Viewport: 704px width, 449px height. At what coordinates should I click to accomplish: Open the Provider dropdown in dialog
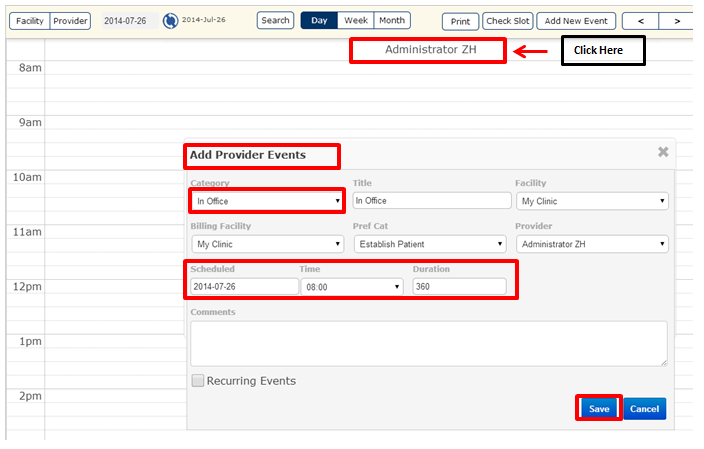click(x=592, y=244)
